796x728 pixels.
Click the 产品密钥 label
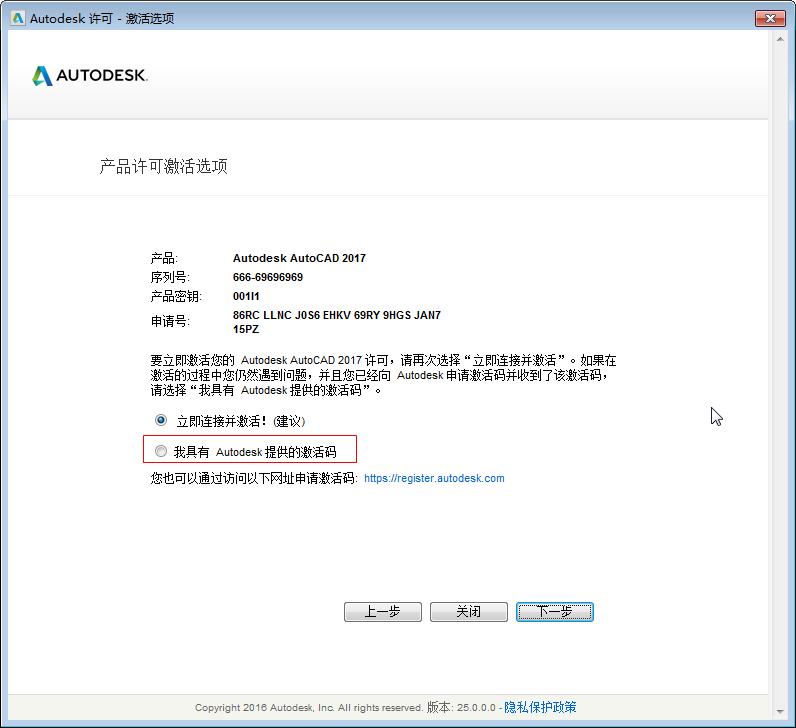tap(176, 296)
